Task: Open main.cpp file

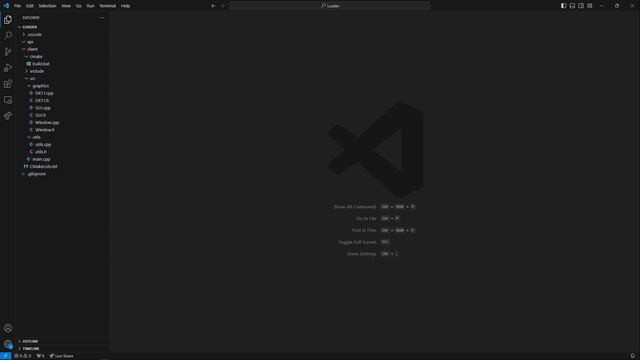Action: (x=63, y=159)
